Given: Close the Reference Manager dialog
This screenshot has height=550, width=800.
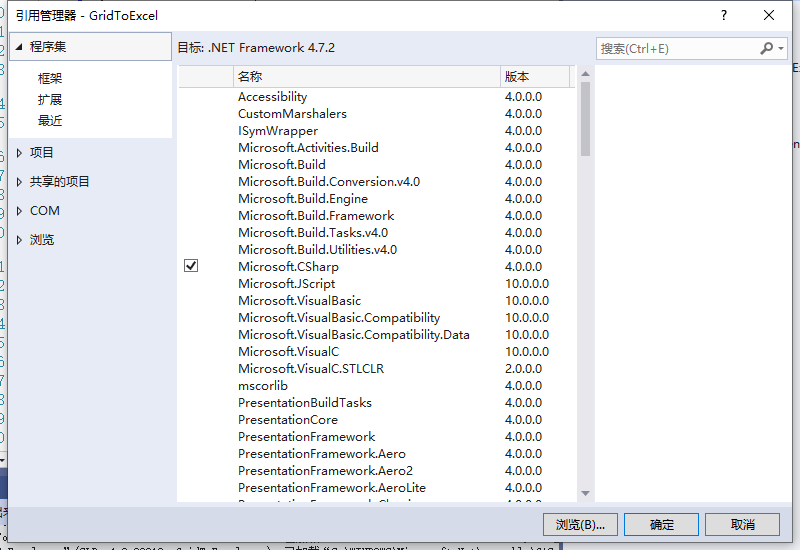Looking at the screenshot, I should [x=769, y=15].
